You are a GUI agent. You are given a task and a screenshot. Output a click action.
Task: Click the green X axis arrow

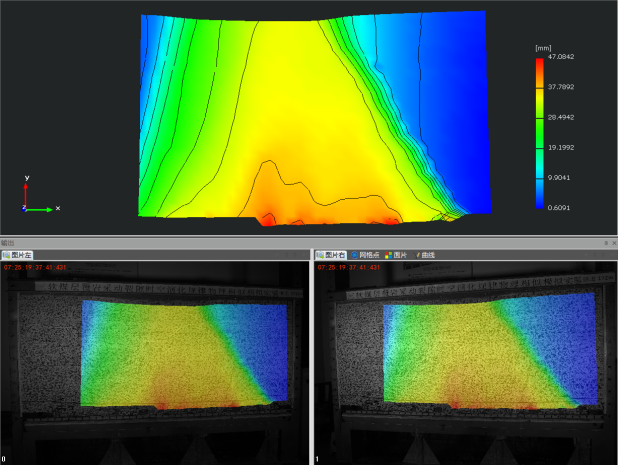tap(44, 209)
